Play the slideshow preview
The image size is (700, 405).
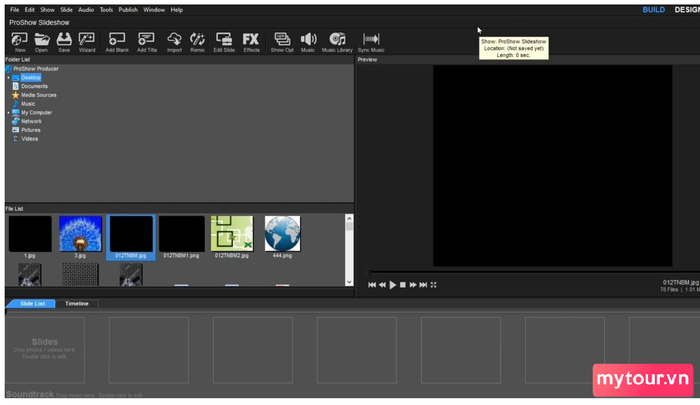[392, 285]
